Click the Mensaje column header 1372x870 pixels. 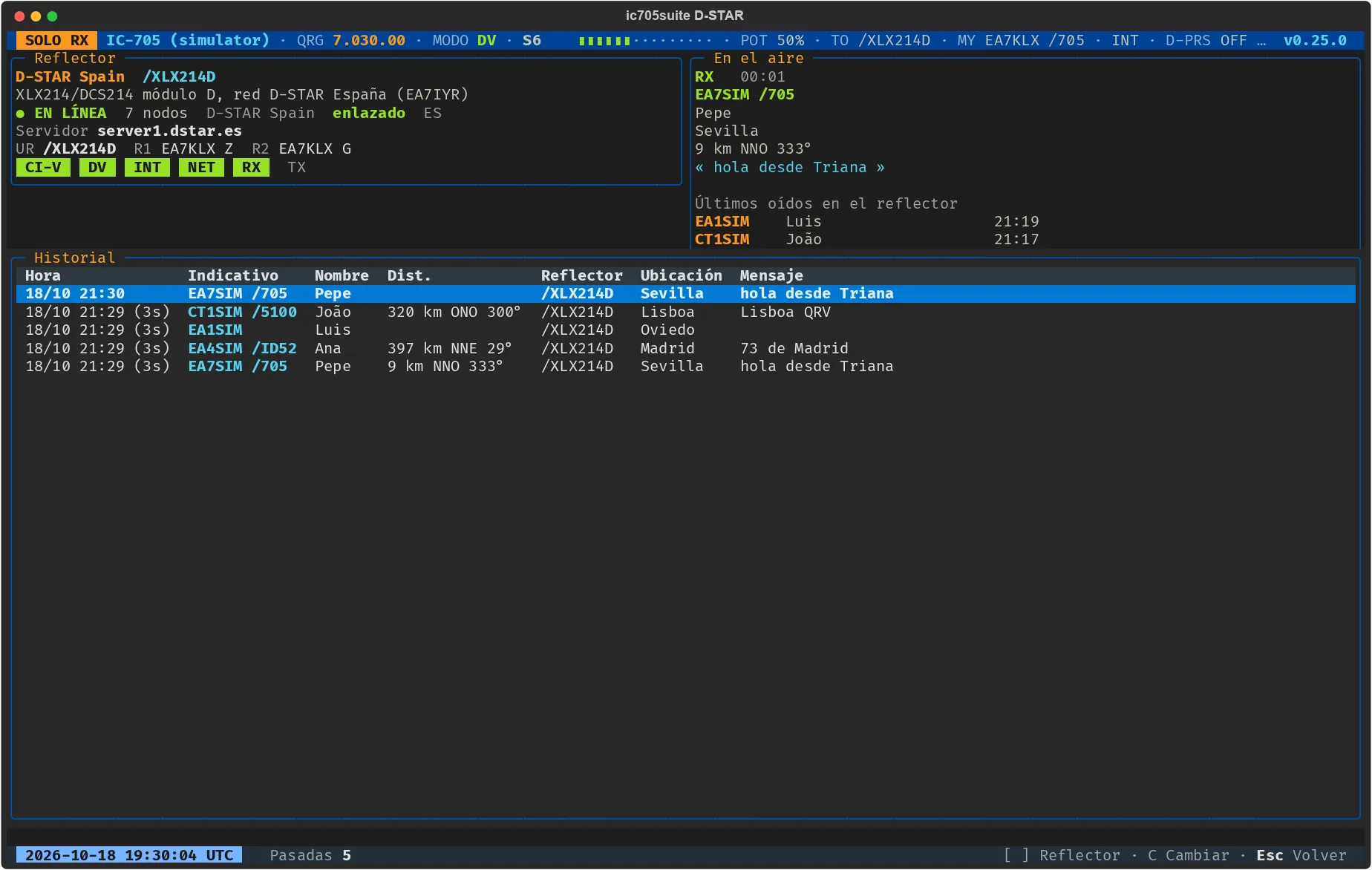click(x=771, y=275)
